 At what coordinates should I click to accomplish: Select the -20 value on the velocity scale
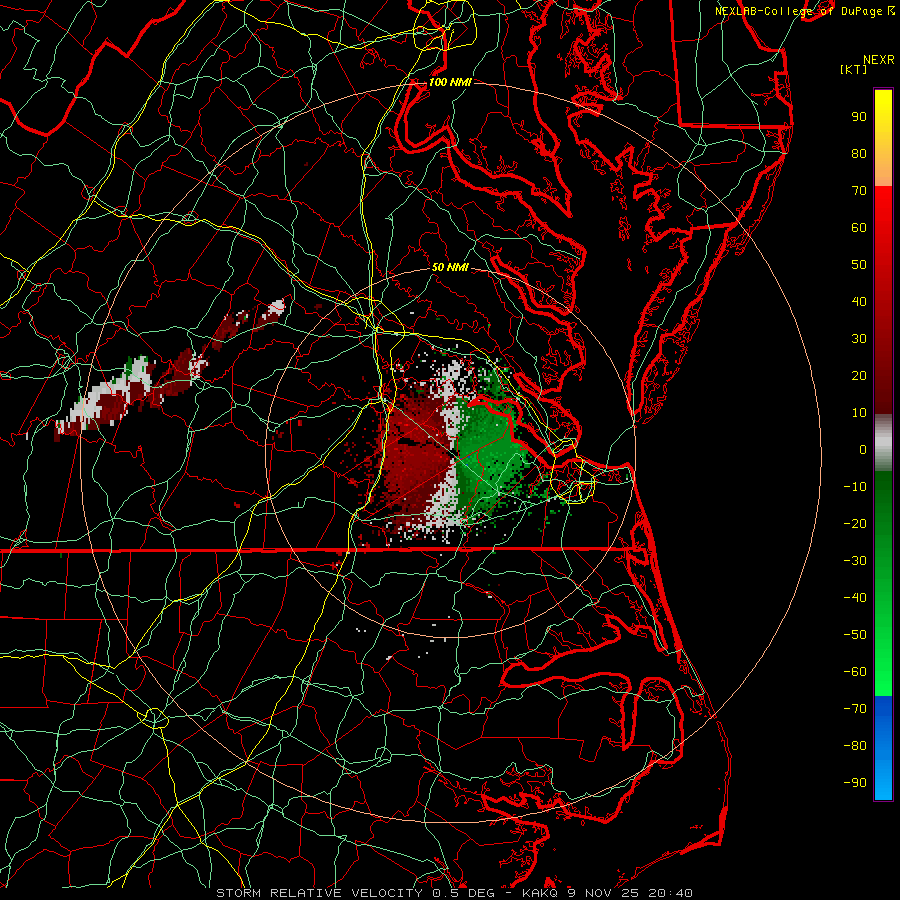tap(855, 524)
